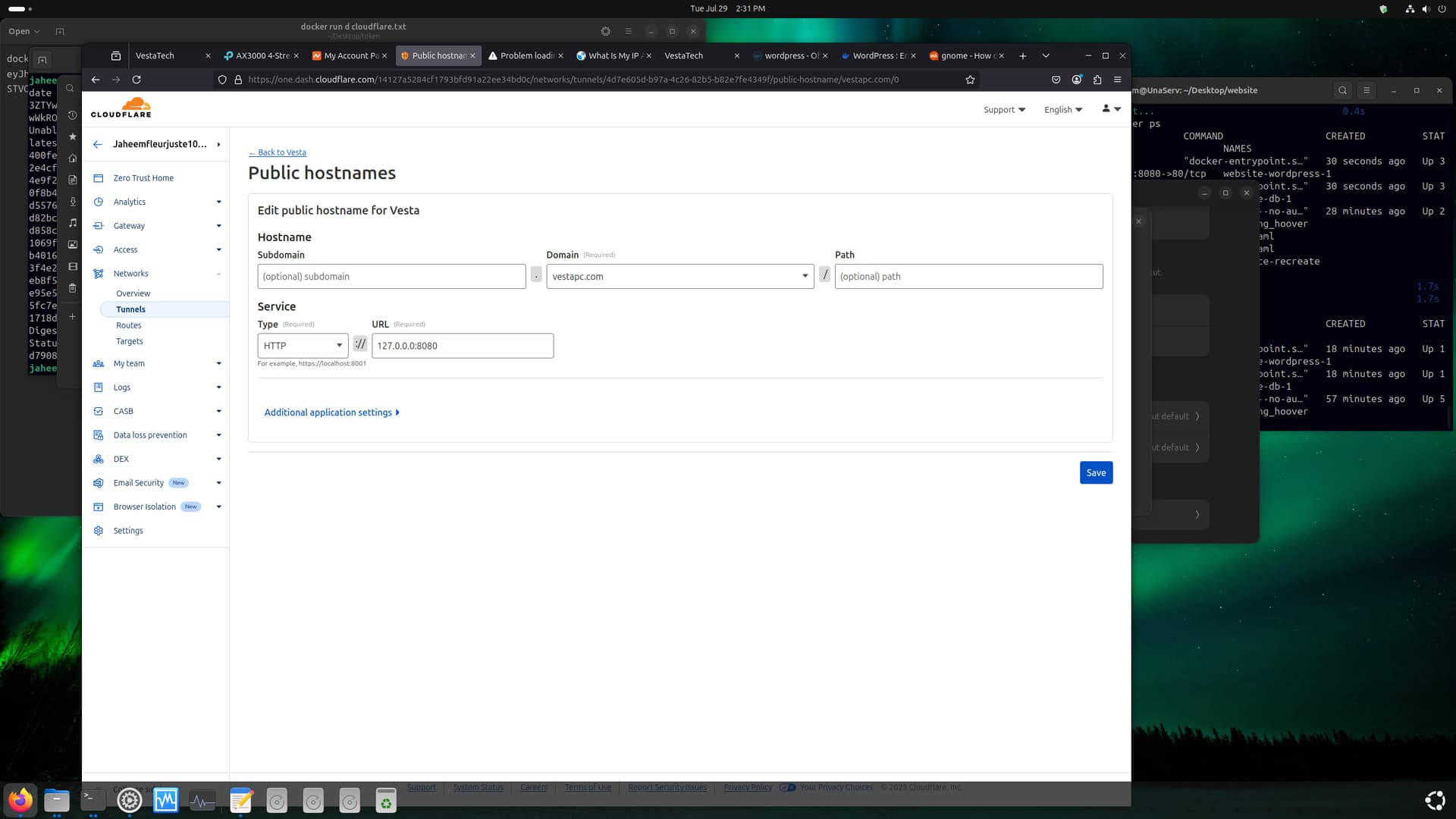This screenshot has width=1456, height=819.
Task: Click the back arrow beside account name
Action: point(98,144)
